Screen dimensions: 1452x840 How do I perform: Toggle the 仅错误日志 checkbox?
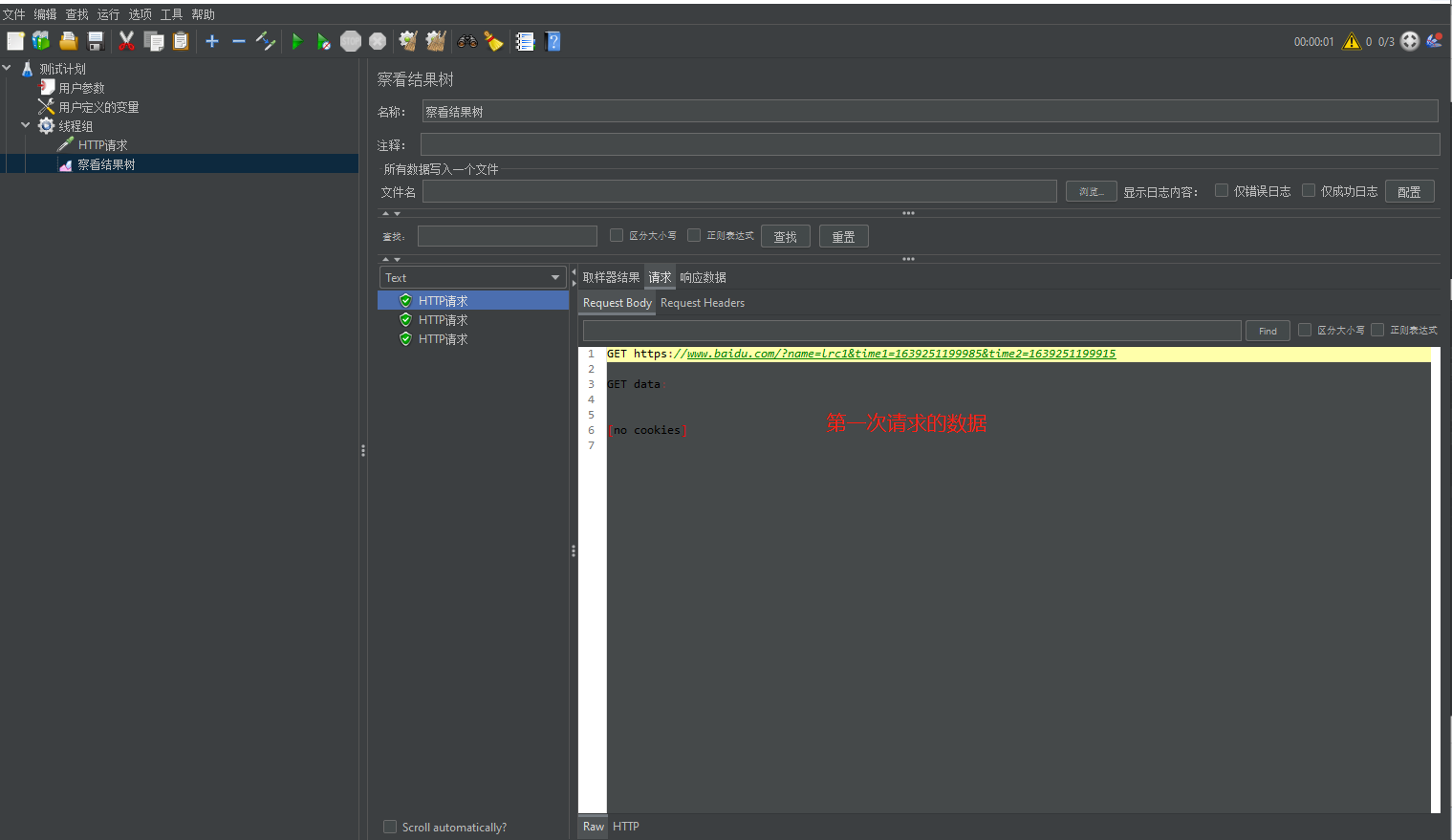click(1222, 190)
